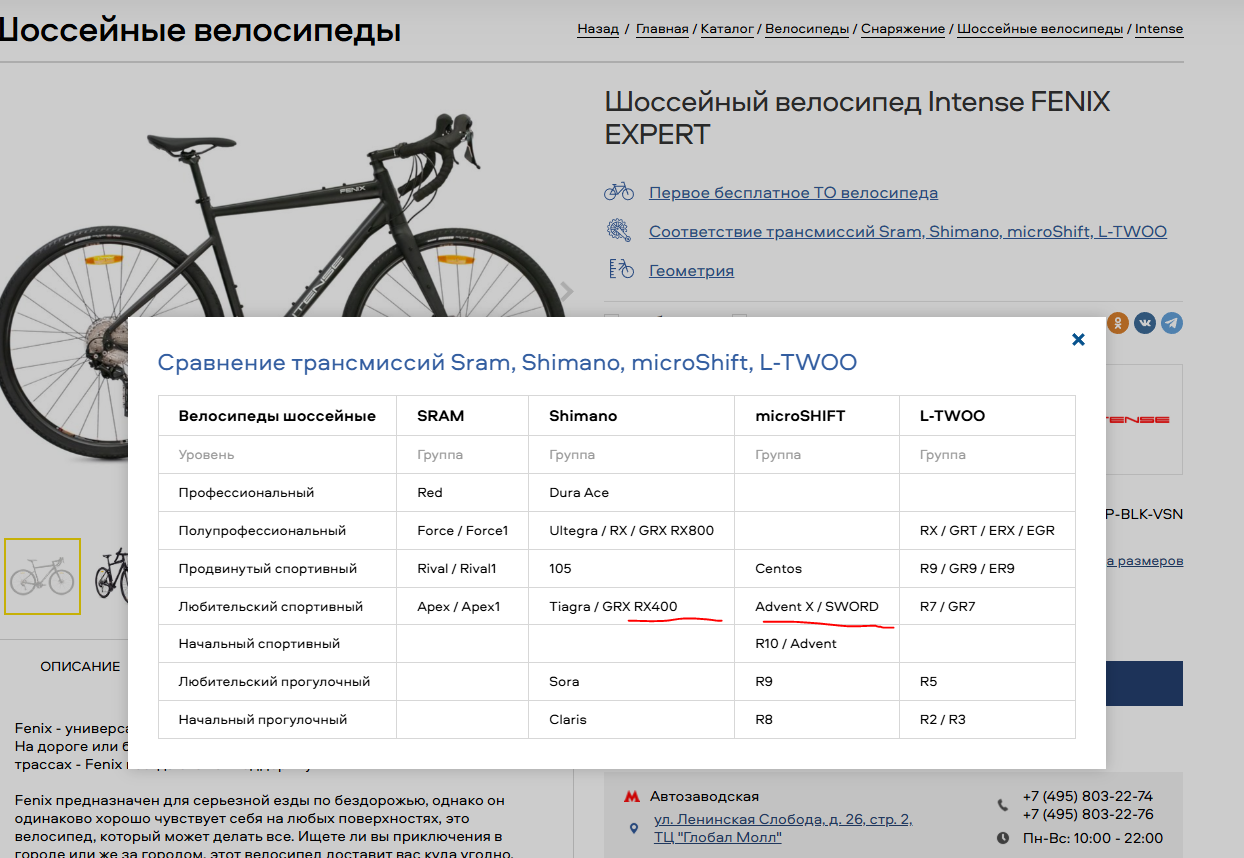
Task: Open Первое бесплатное ТО велосипеда link
Action: [793, 192]
